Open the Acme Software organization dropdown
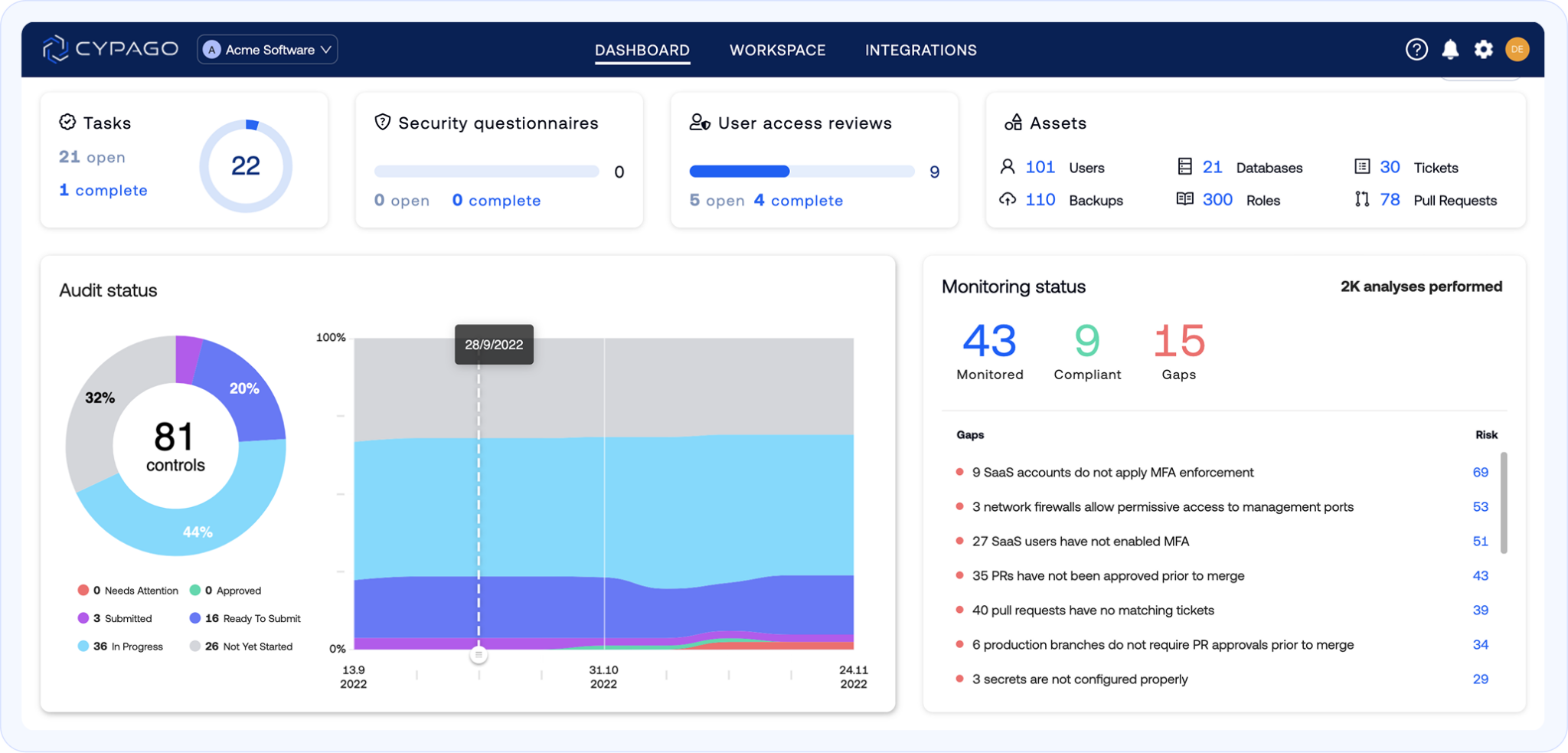This screenshot has width=1568, height=753. [x=267, y=50]
